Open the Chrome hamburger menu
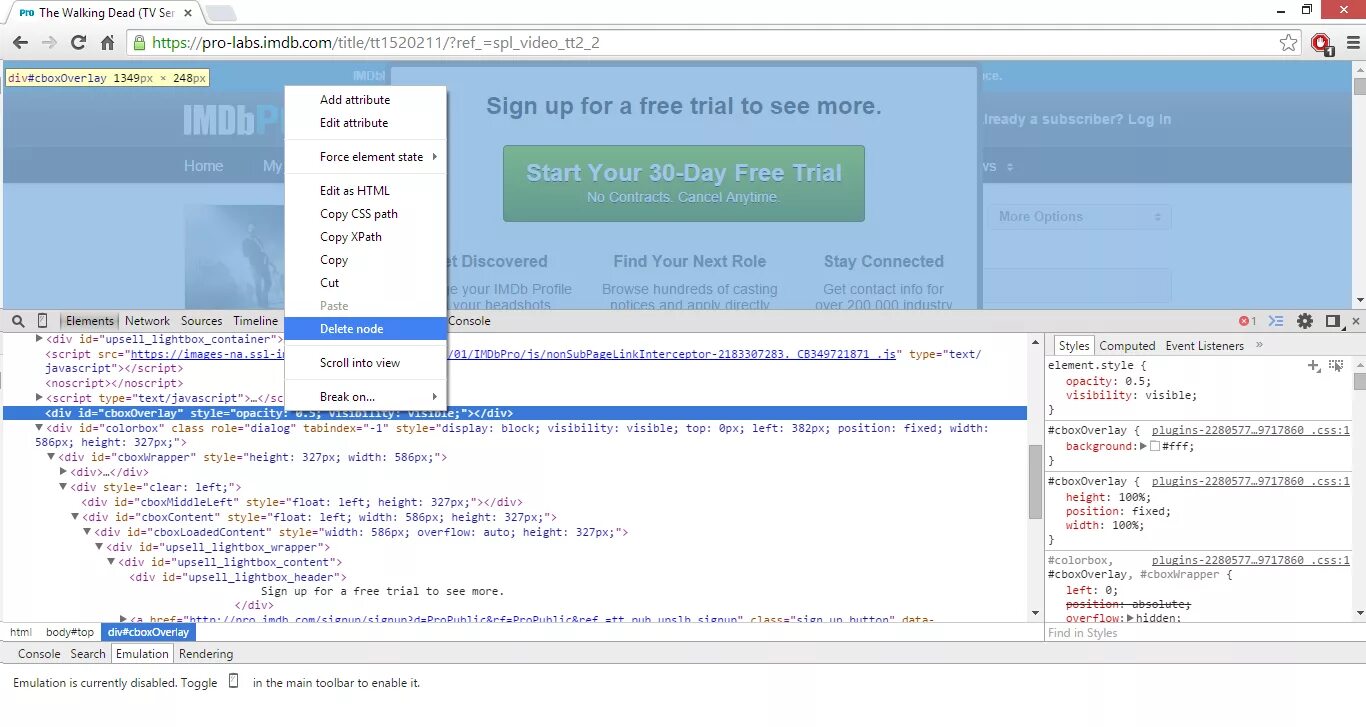 tap(1351, 43)
